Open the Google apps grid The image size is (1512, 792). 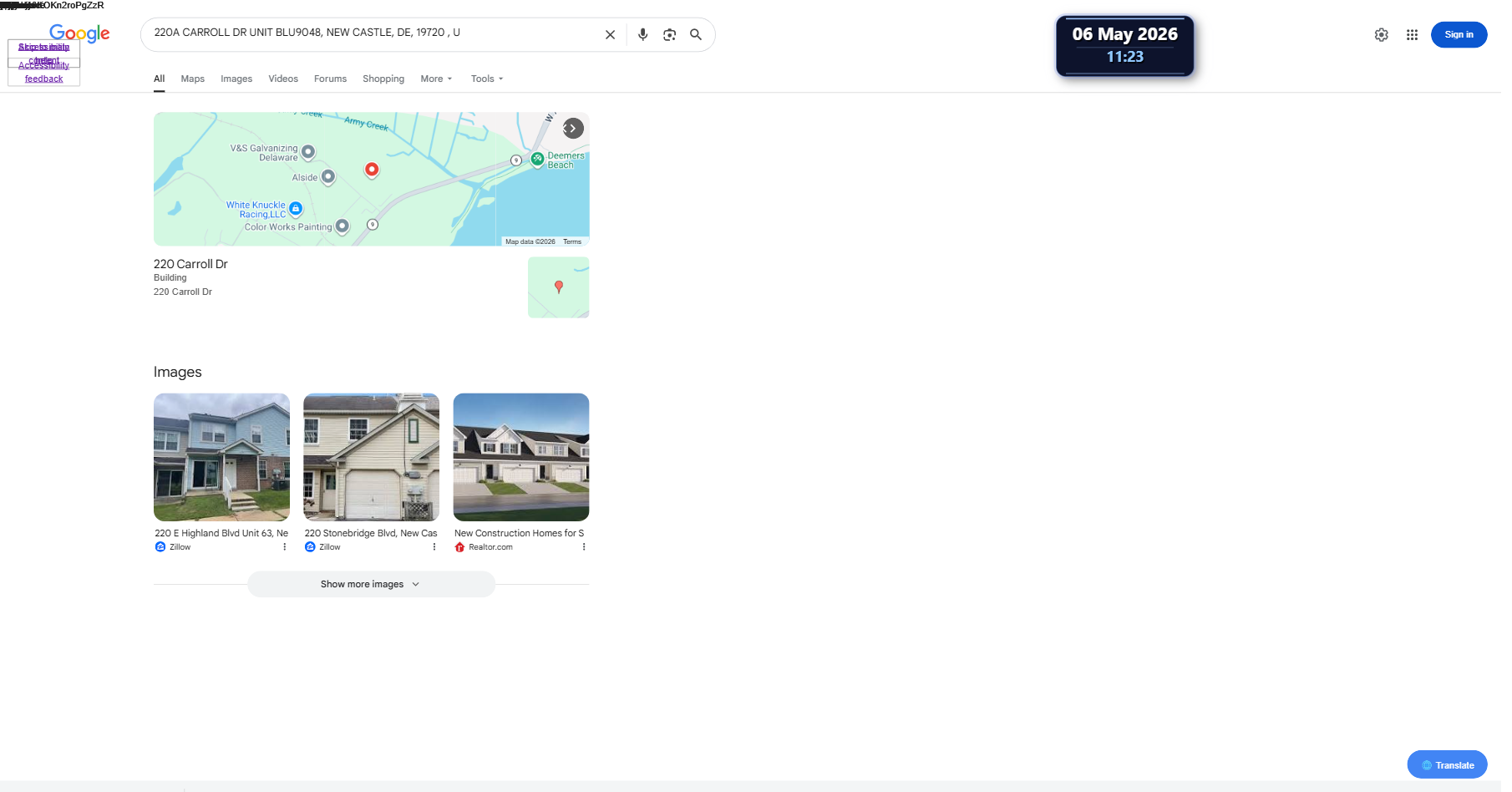click(1412, 35)
